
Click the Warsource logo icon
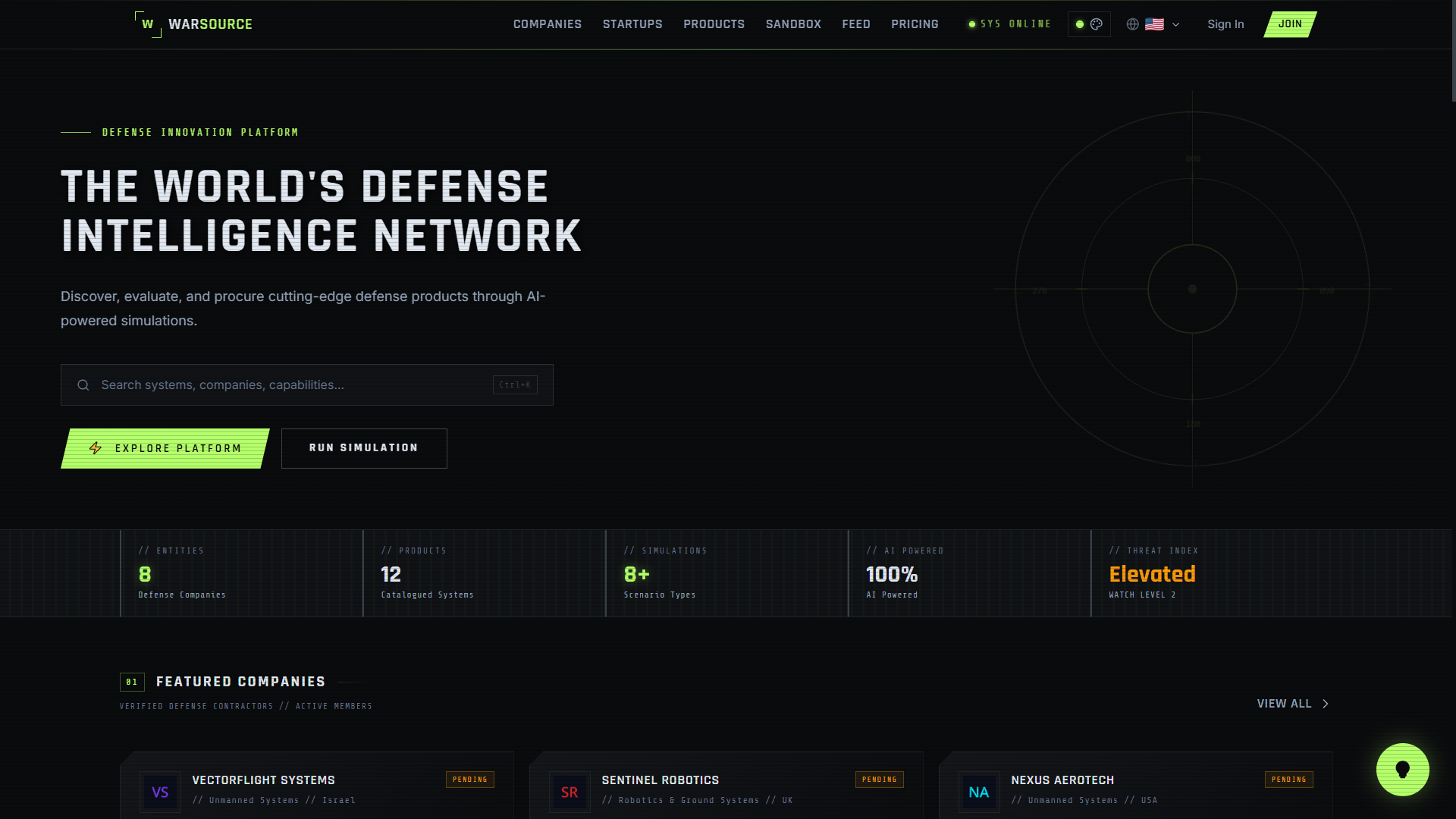149,24
